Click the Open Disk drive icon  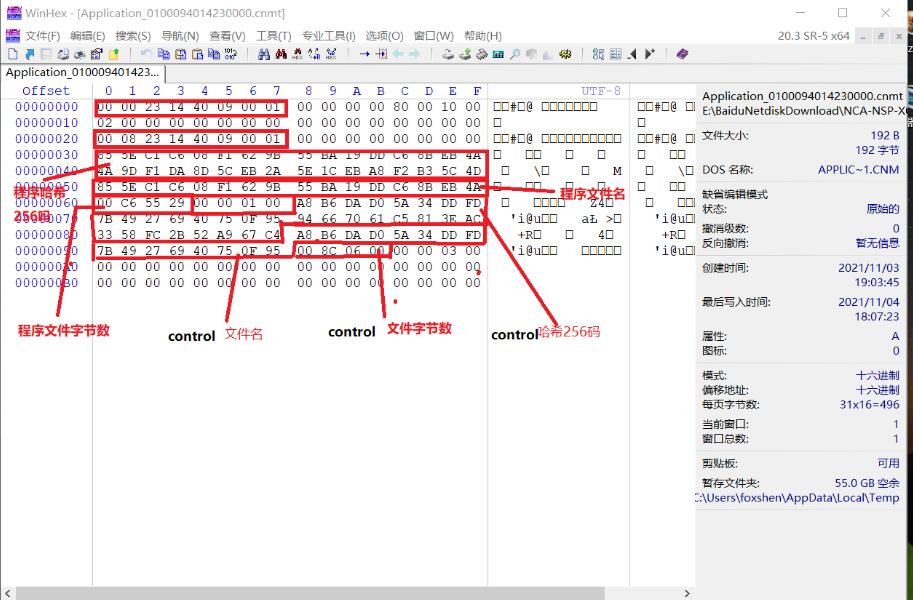(x=449, y=54)
